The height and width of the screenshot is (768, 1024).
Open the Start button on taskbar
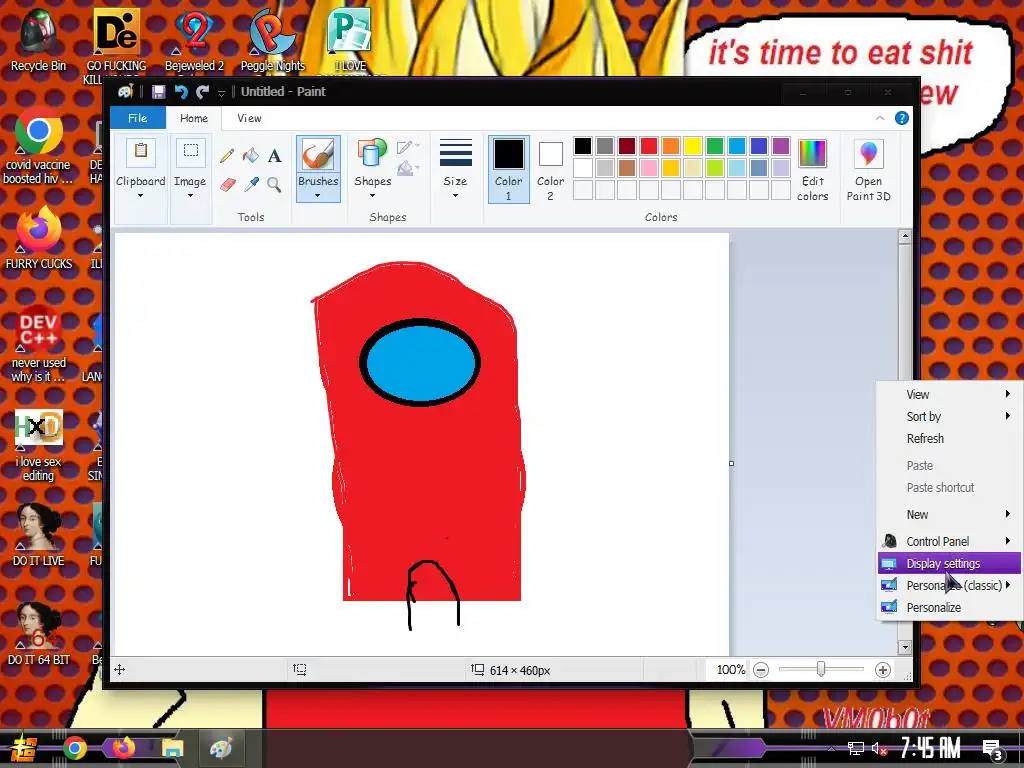point(24,748)
